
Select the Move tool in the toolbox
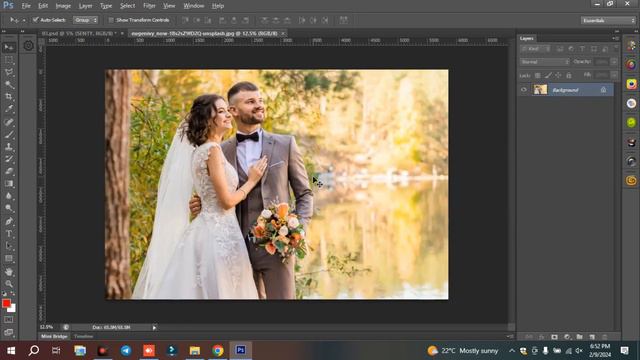(x=9, y=47)
